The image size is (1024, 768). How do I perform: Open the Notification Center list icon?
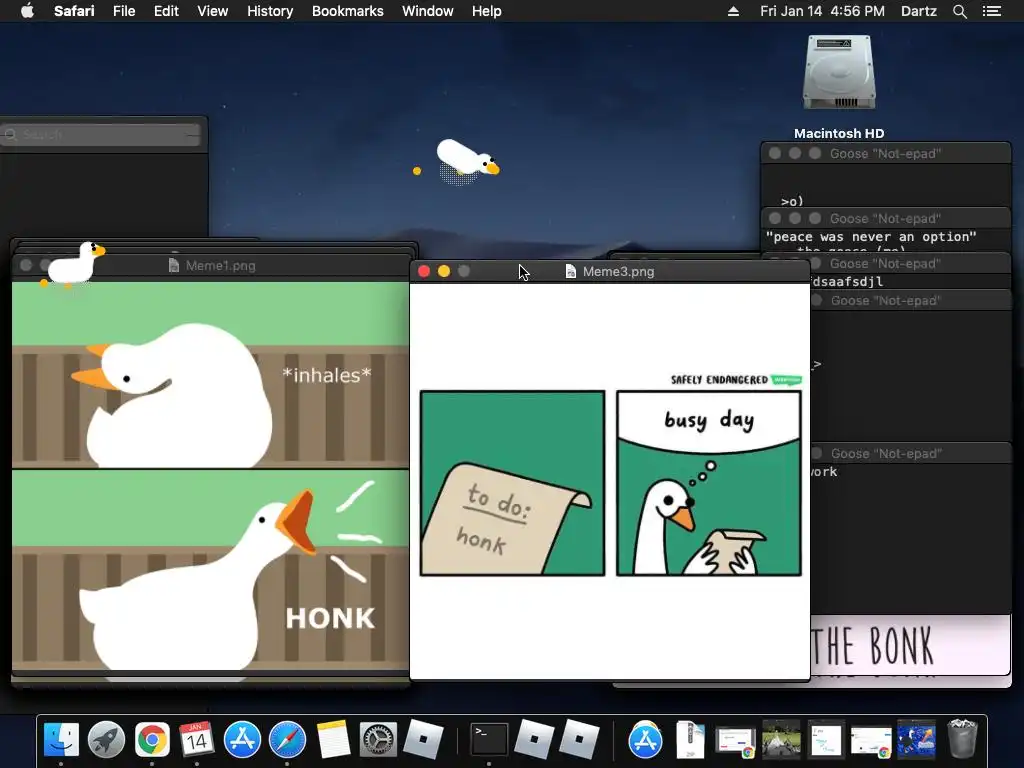pos(991,11)
